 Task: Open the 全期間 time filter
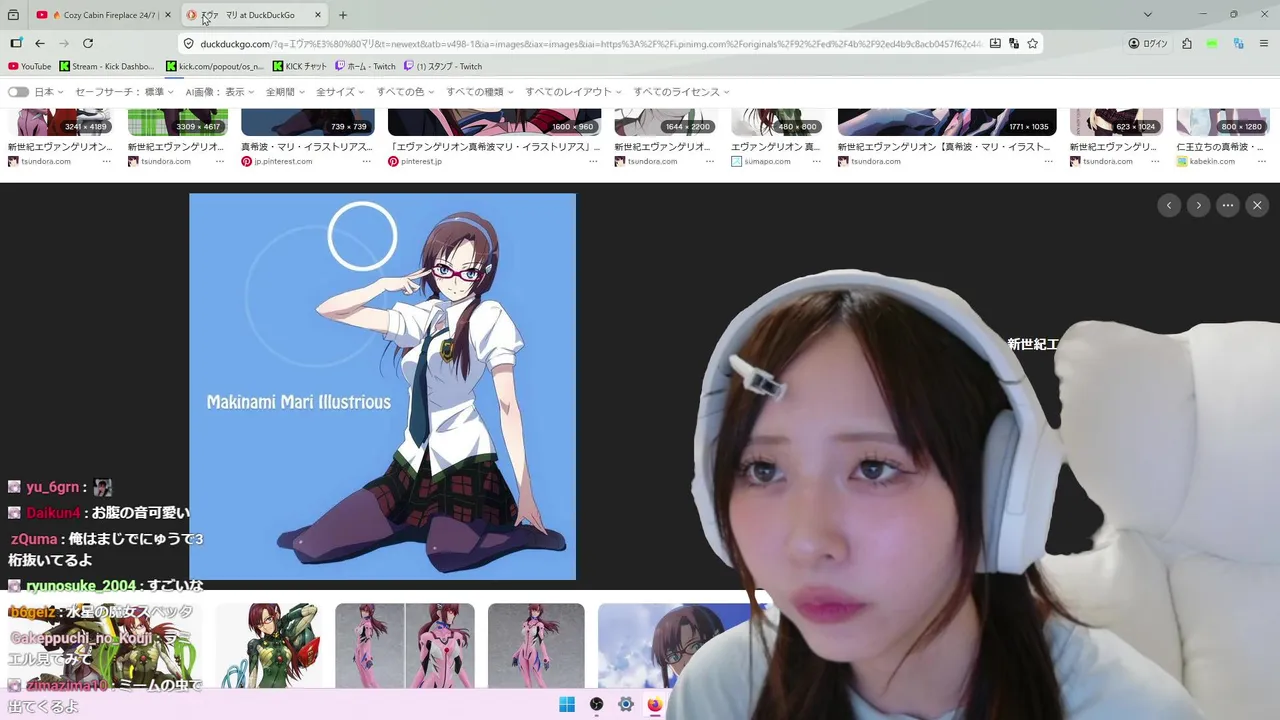(285, 92)
